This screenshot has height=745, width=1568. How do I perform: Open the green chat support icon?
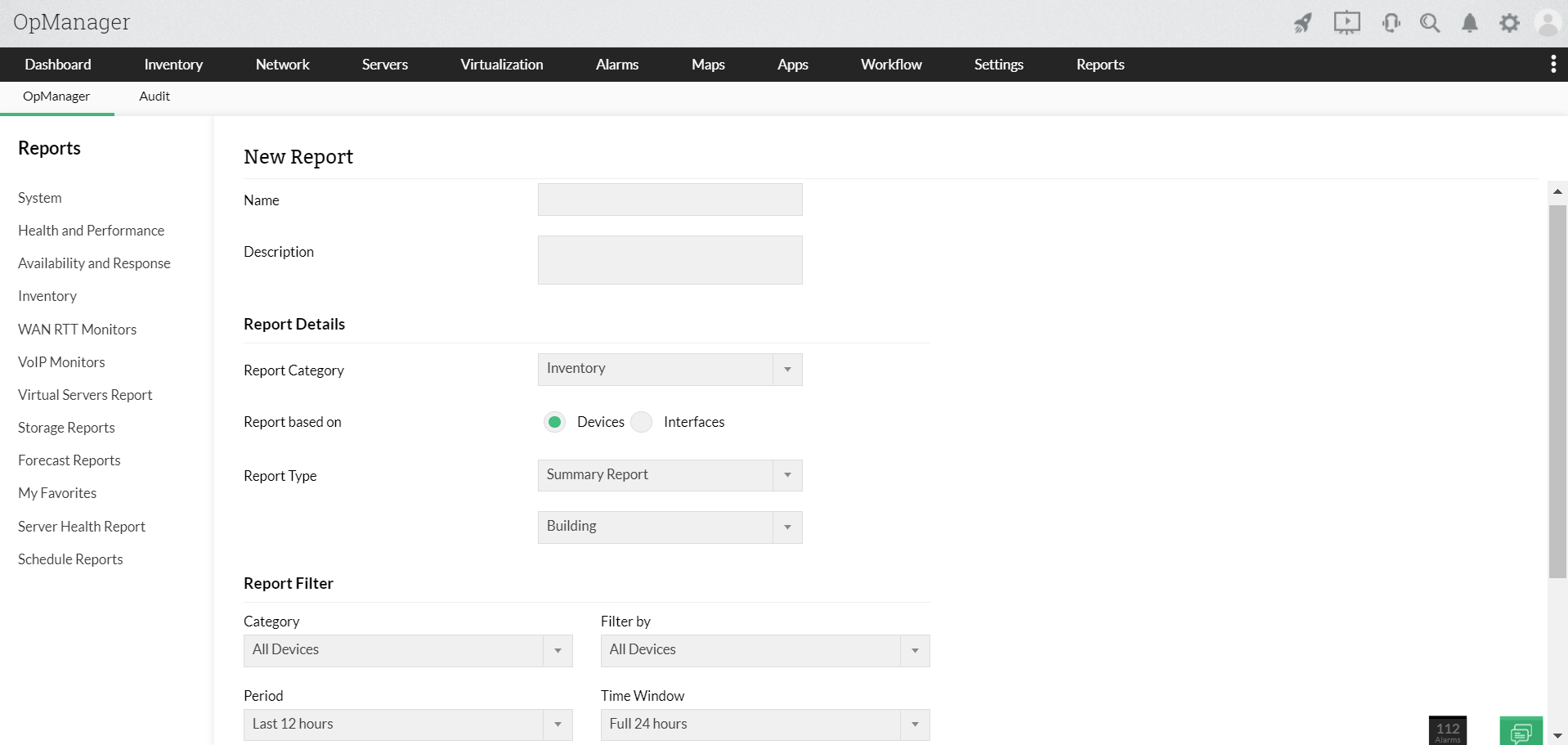[1521, 731]
